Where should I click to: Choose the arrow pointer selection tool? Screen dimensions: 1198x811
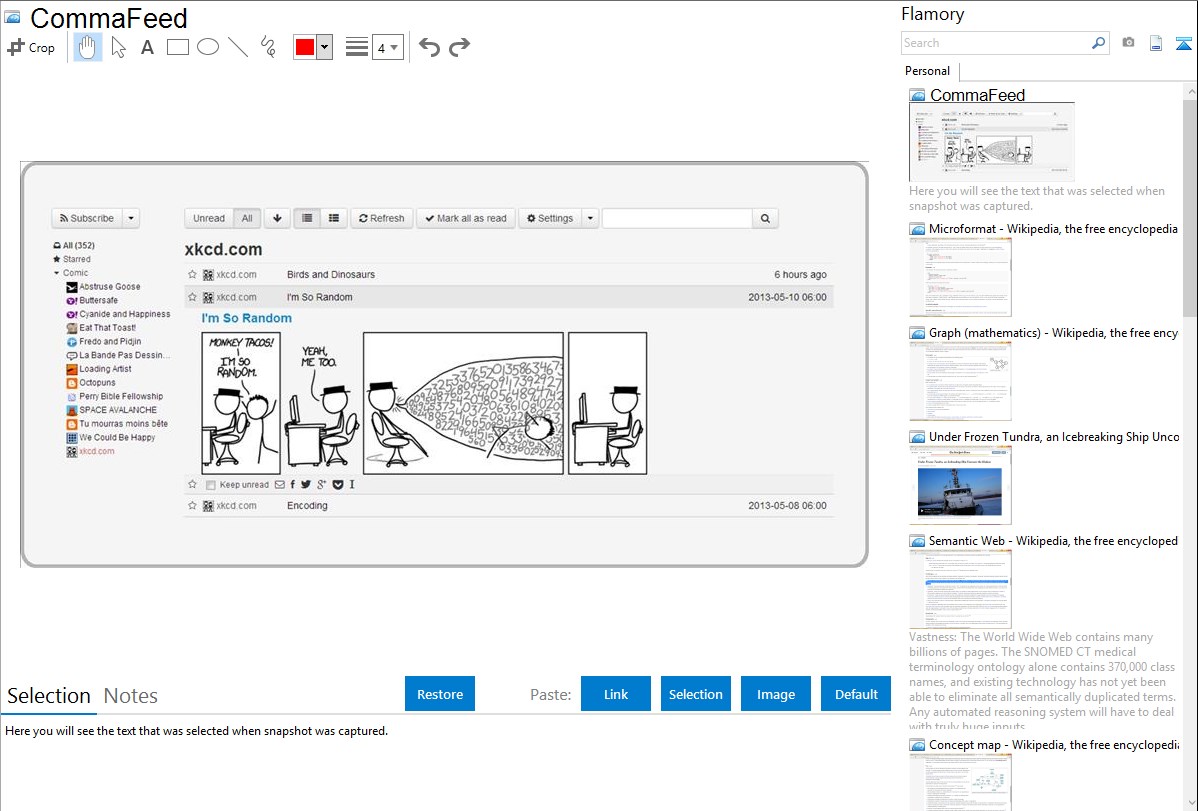click(118, 47)
